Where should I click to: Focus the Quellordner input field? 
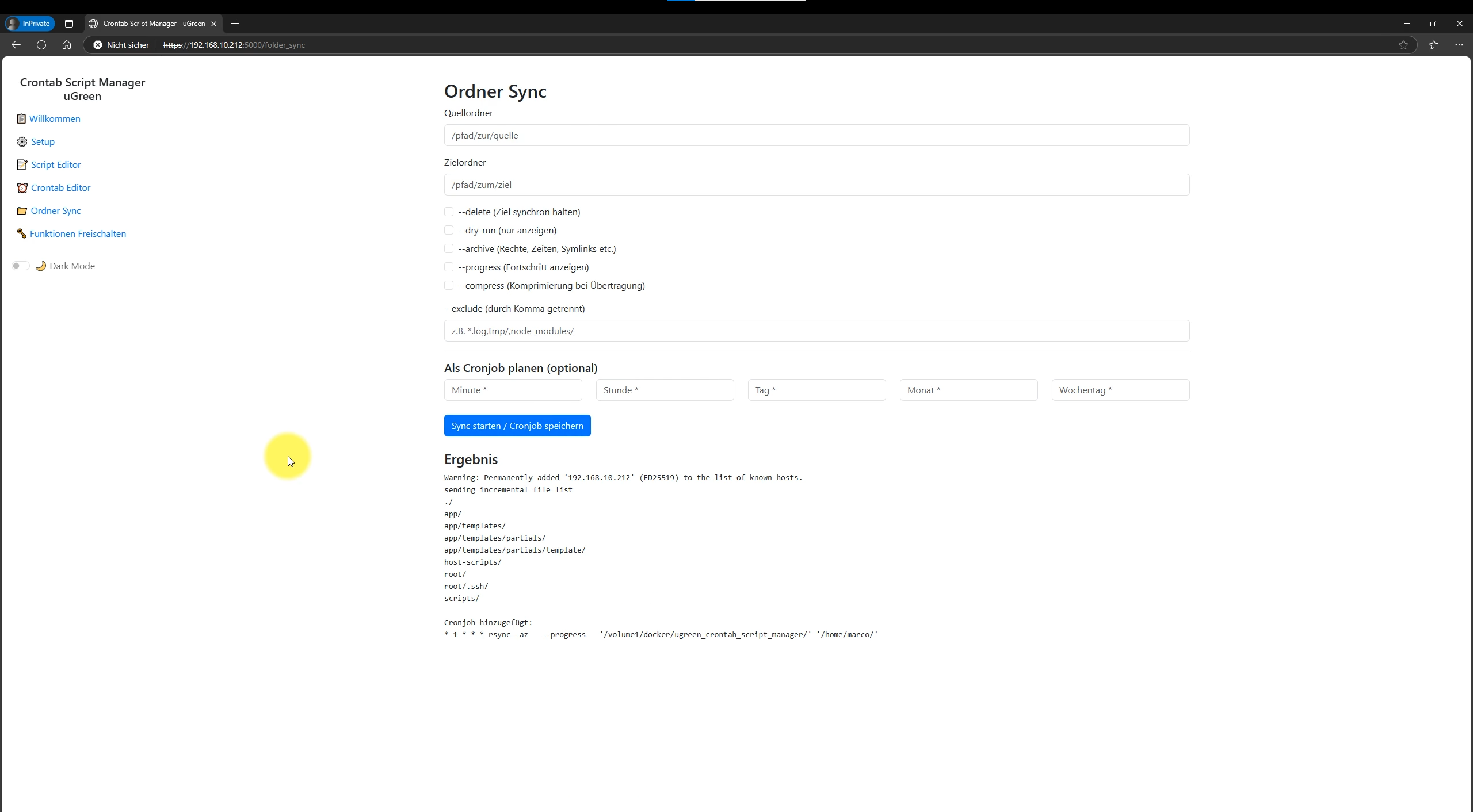point(816,135)
